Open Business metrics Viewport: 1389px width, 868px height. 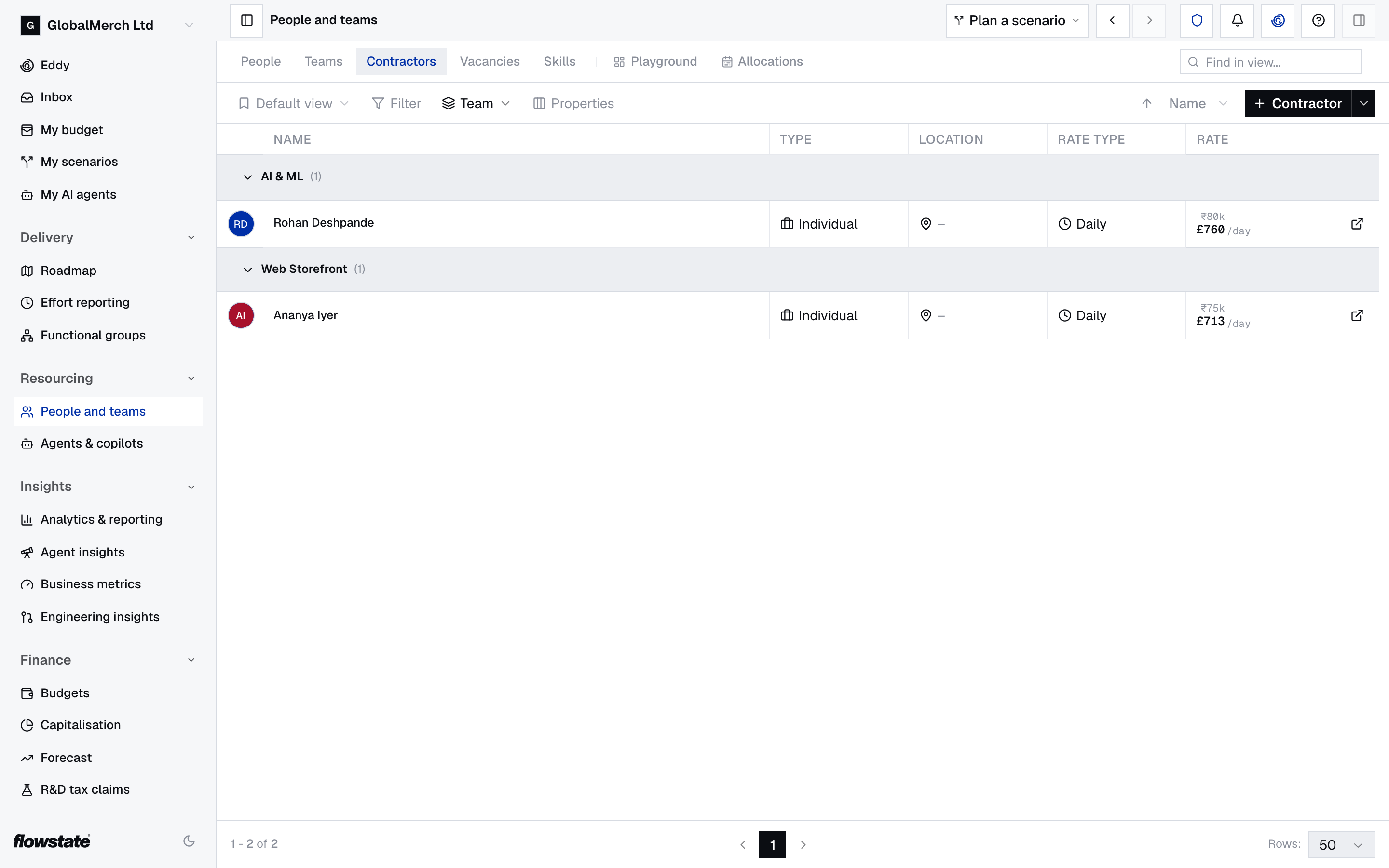[x=108, y=584]
